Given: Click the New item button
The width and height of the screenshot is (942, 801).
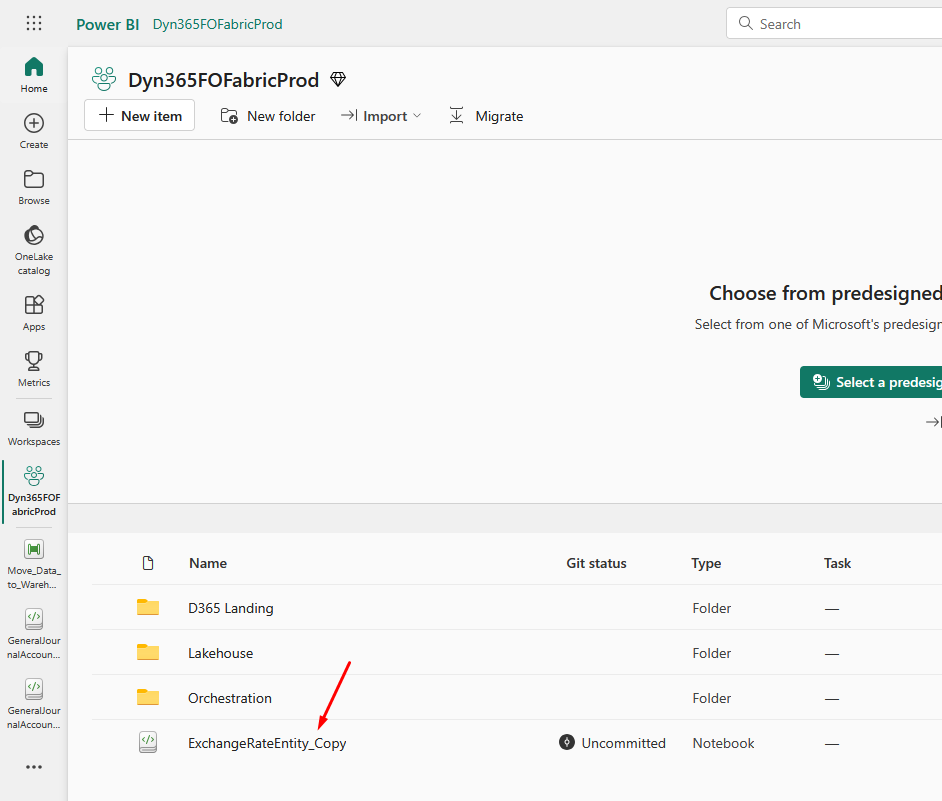Looking at the screenshot, I should coord(139,115).
